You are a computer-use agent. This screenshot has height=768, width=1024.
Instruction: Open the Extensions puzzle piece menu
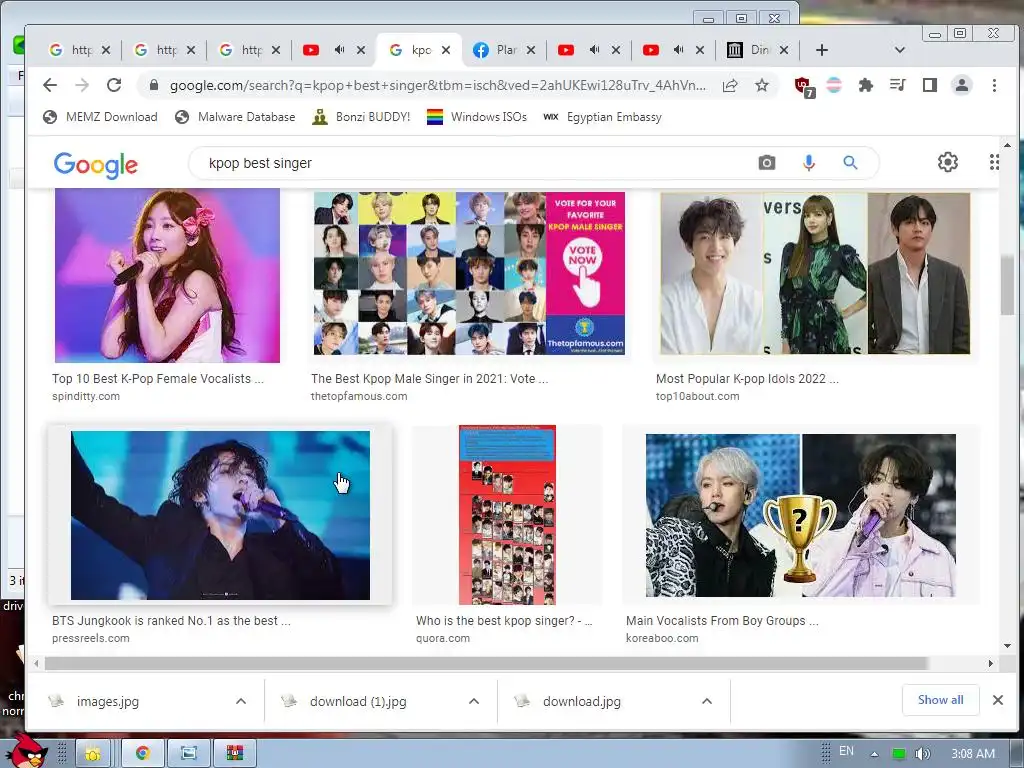[866, 85]
